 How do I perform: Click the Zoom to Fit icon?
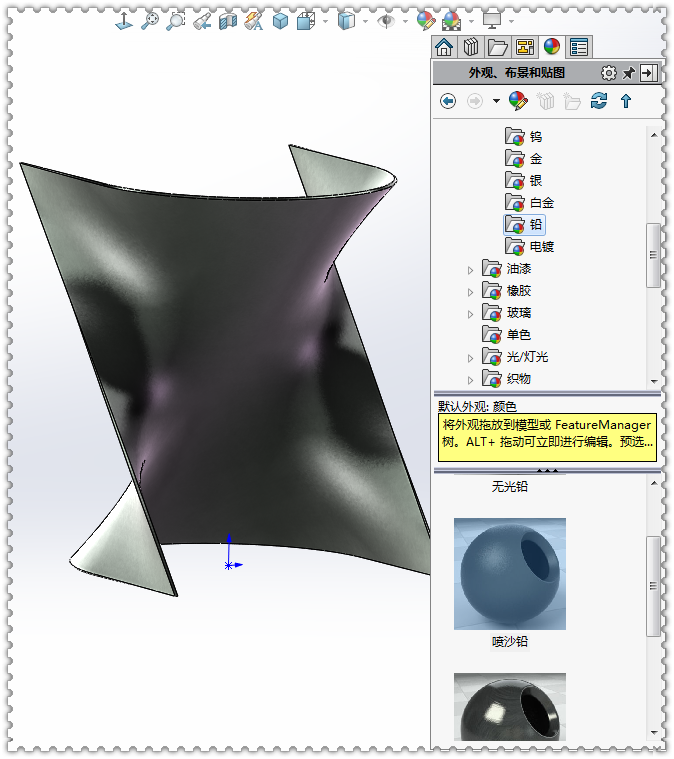tap(150, 20)
